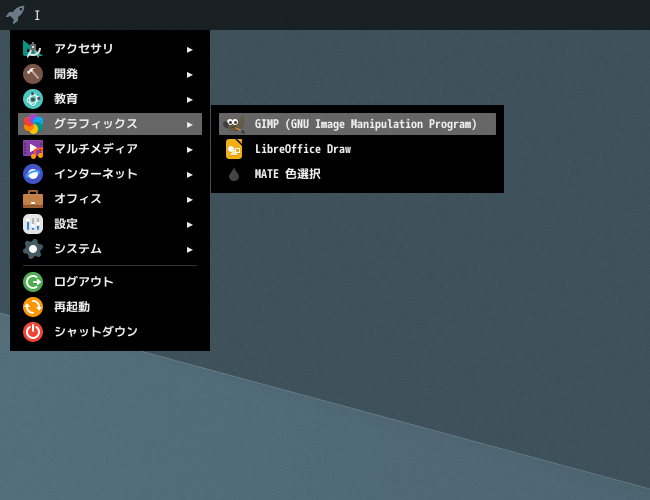Open the マルチメディア menu category
Screen dimensions: 650x500
coord(110,149)
